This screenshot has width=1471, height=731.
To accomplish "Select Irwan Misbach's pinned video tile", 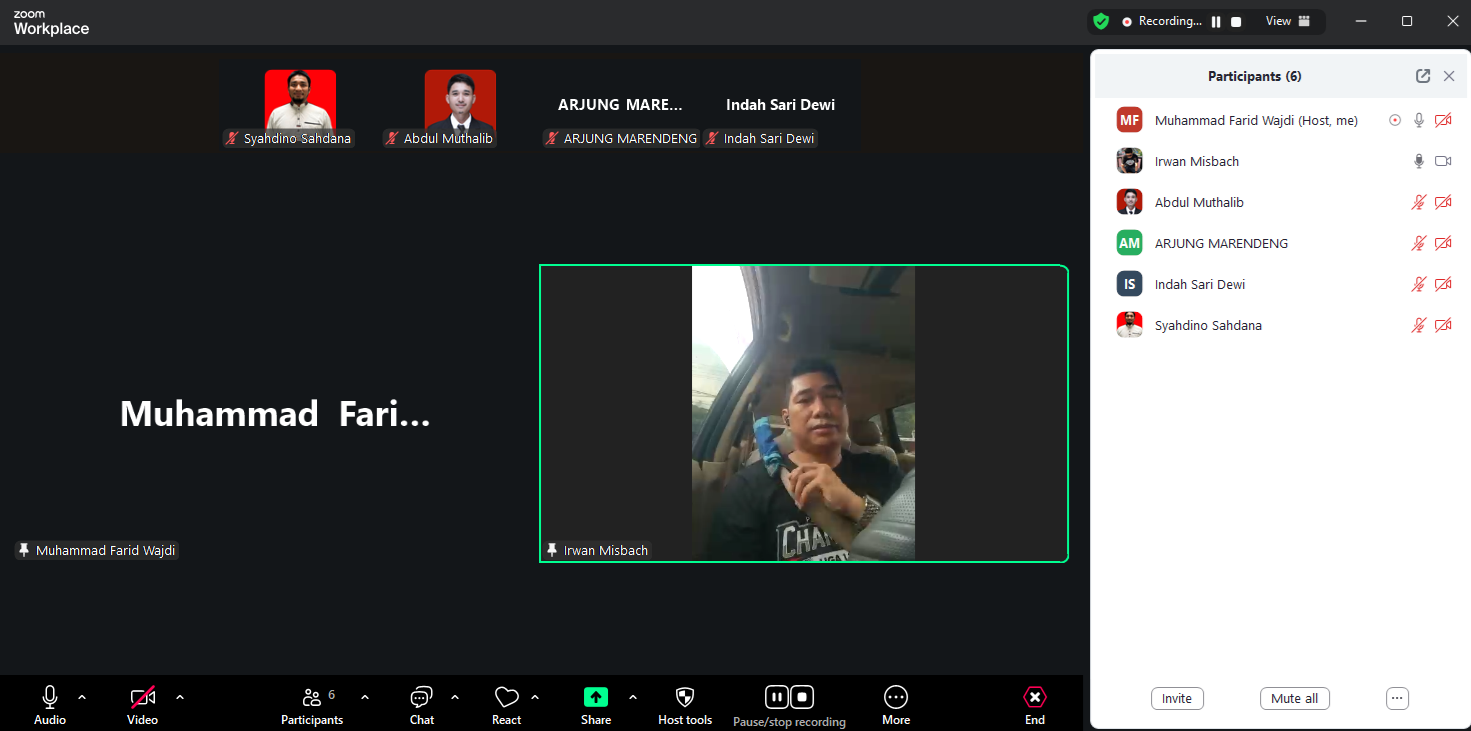I will (804, 413).
